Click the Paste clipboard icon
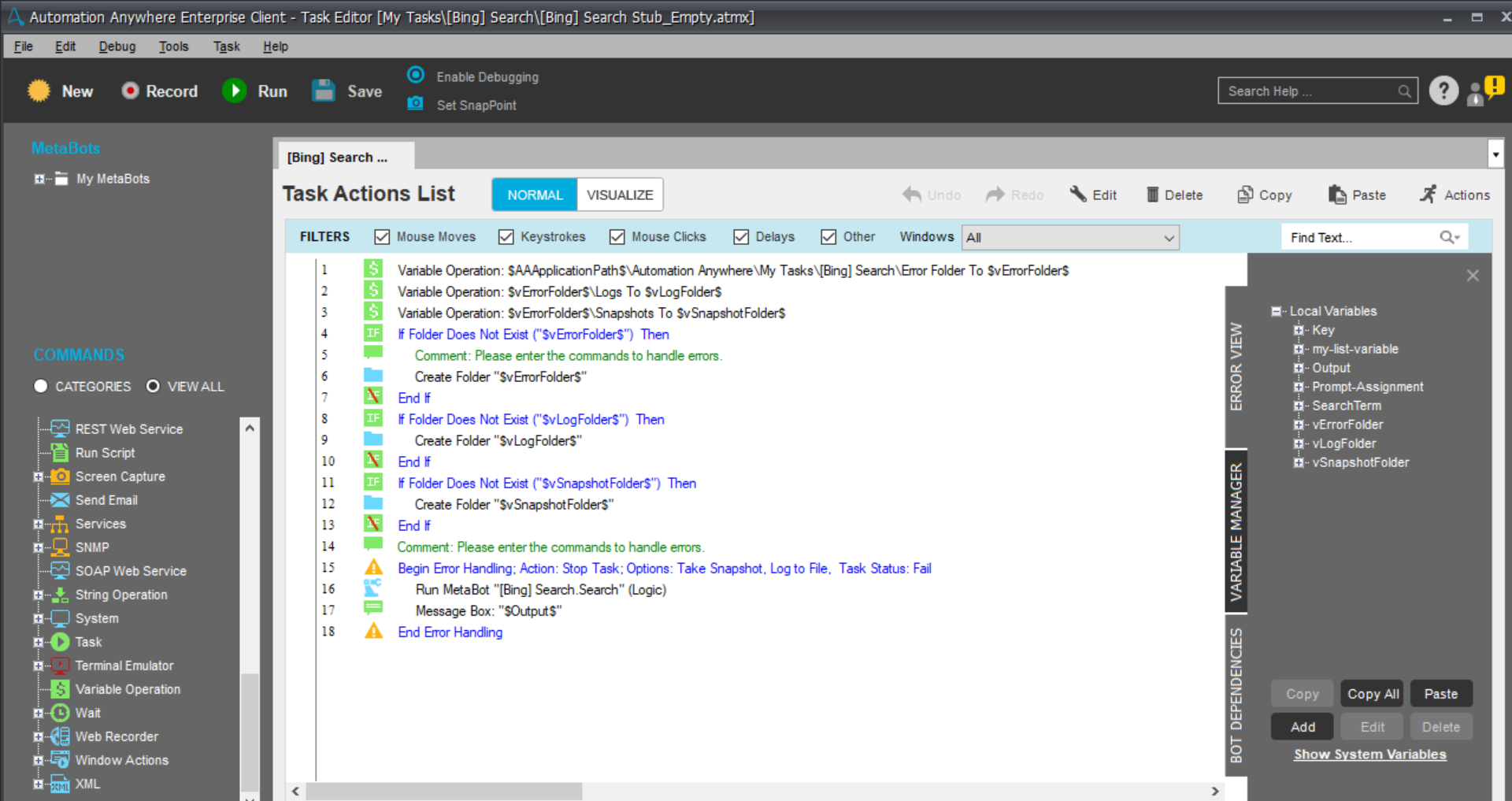 click(x=1337, y=195)
